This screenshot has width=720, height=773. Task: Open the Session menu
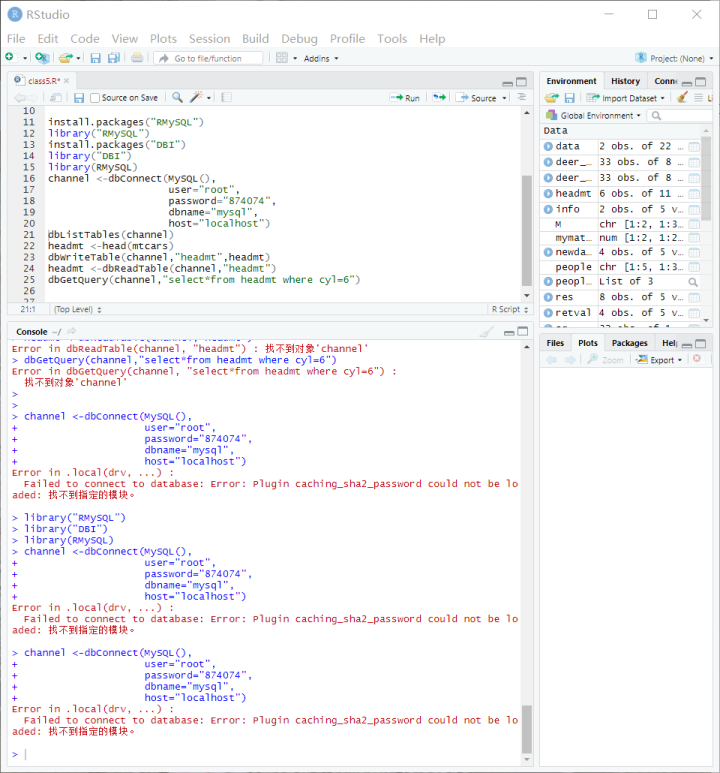click(x=209, y=38)
